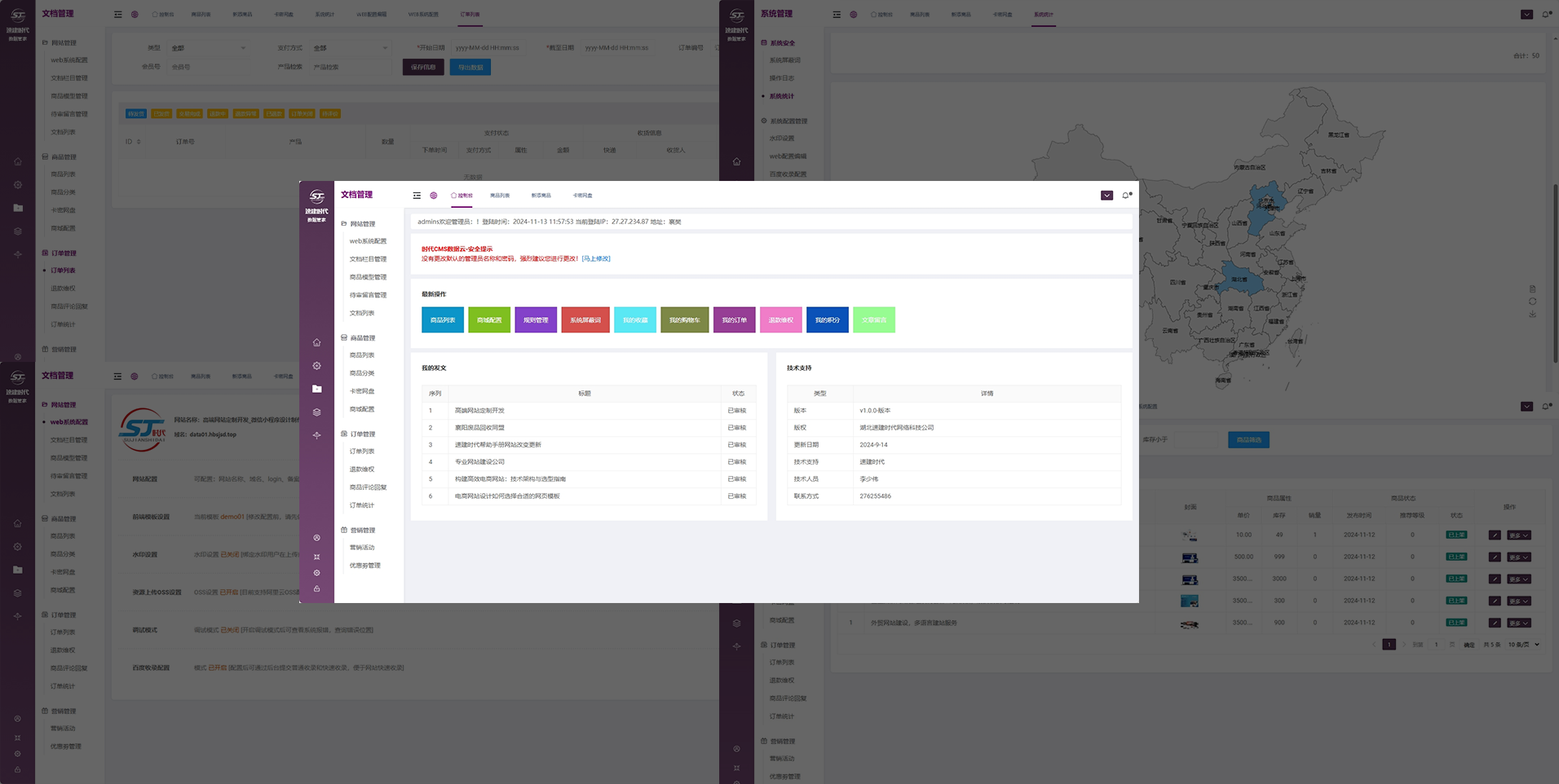Open 优惠券管理 in the front window's menu

[364, 566]
